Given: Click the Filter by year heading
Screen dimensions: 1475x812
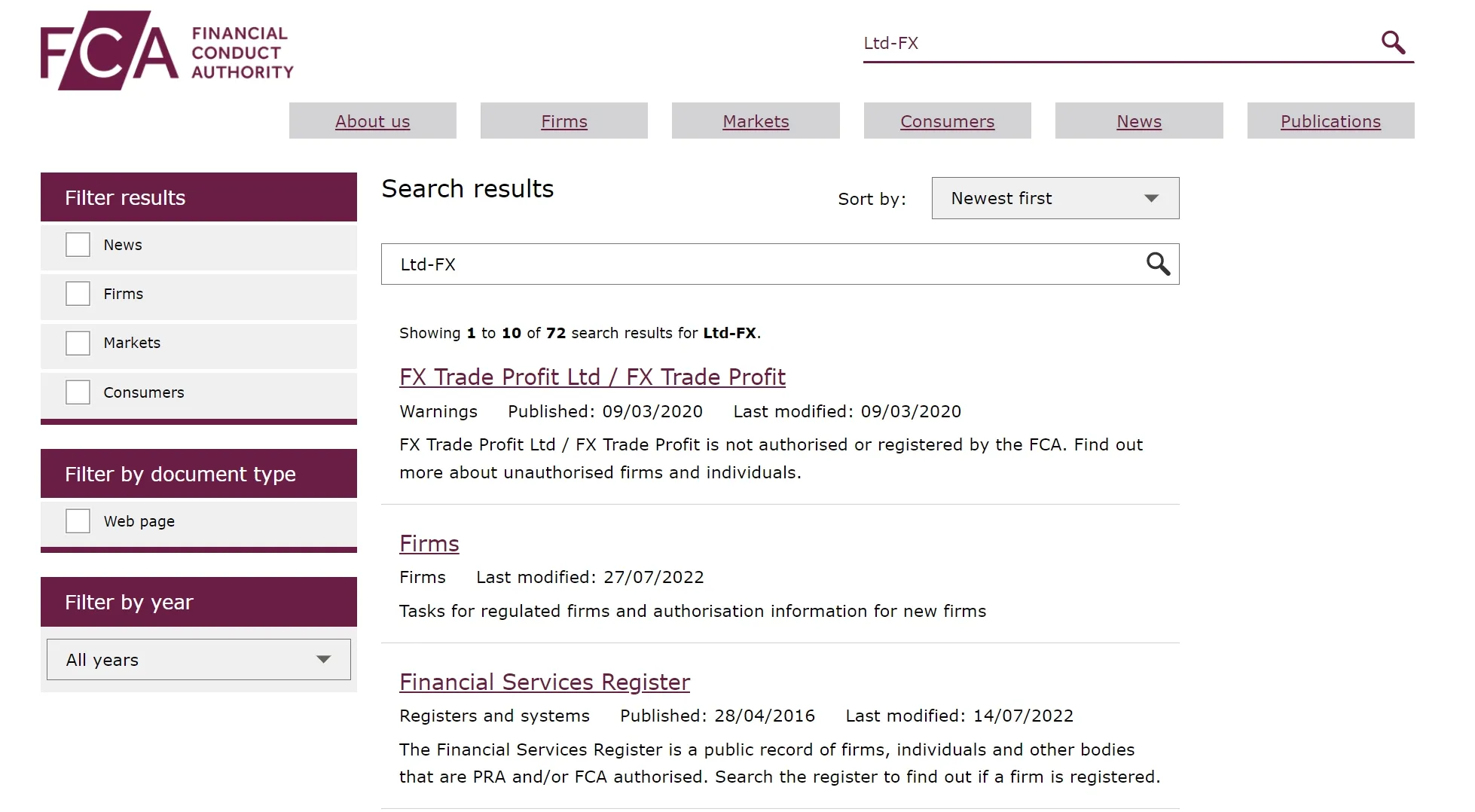Looking at the screenshot, I should click(199, 602).
